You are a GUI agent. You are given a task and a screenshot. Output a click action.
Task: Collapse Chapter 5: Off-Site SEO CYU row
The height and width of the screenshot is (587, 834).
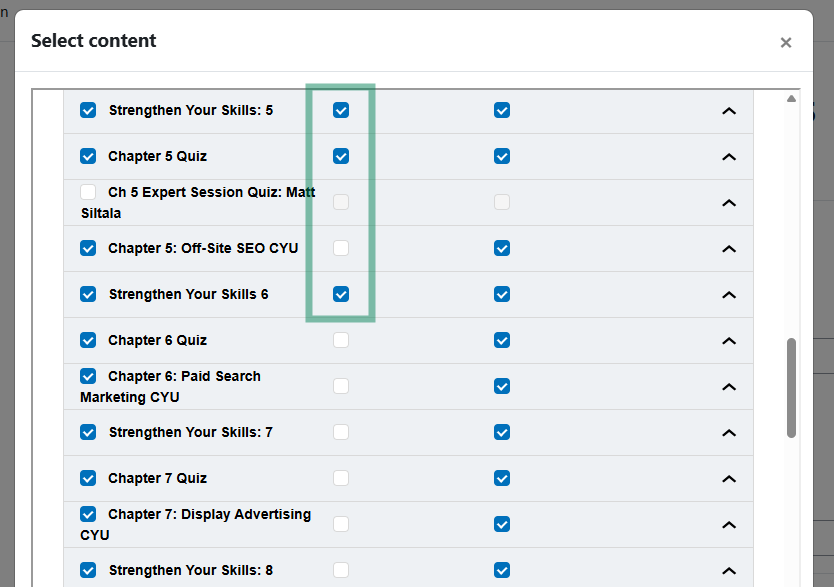click(729, 249)
